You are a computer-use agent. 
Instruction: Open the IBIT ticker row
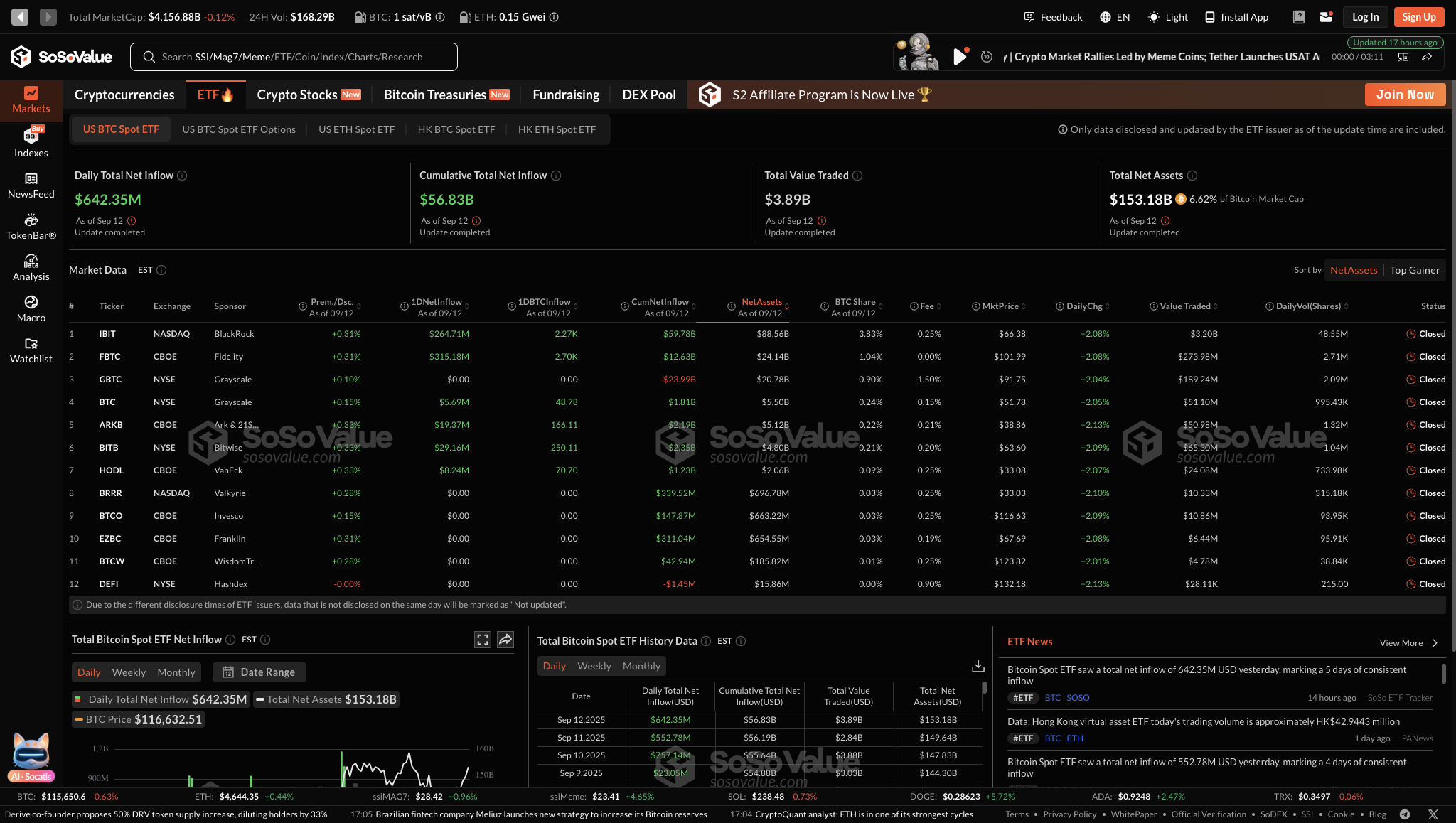pyautogui.click(x=757, y=334)
